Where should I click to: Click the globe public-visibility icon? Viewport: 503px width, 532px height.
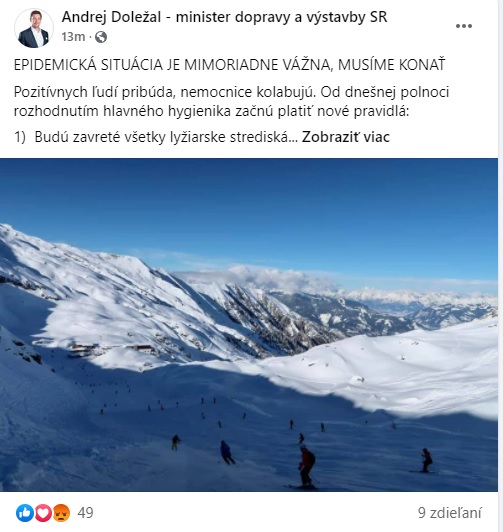(x=101, y=37)
